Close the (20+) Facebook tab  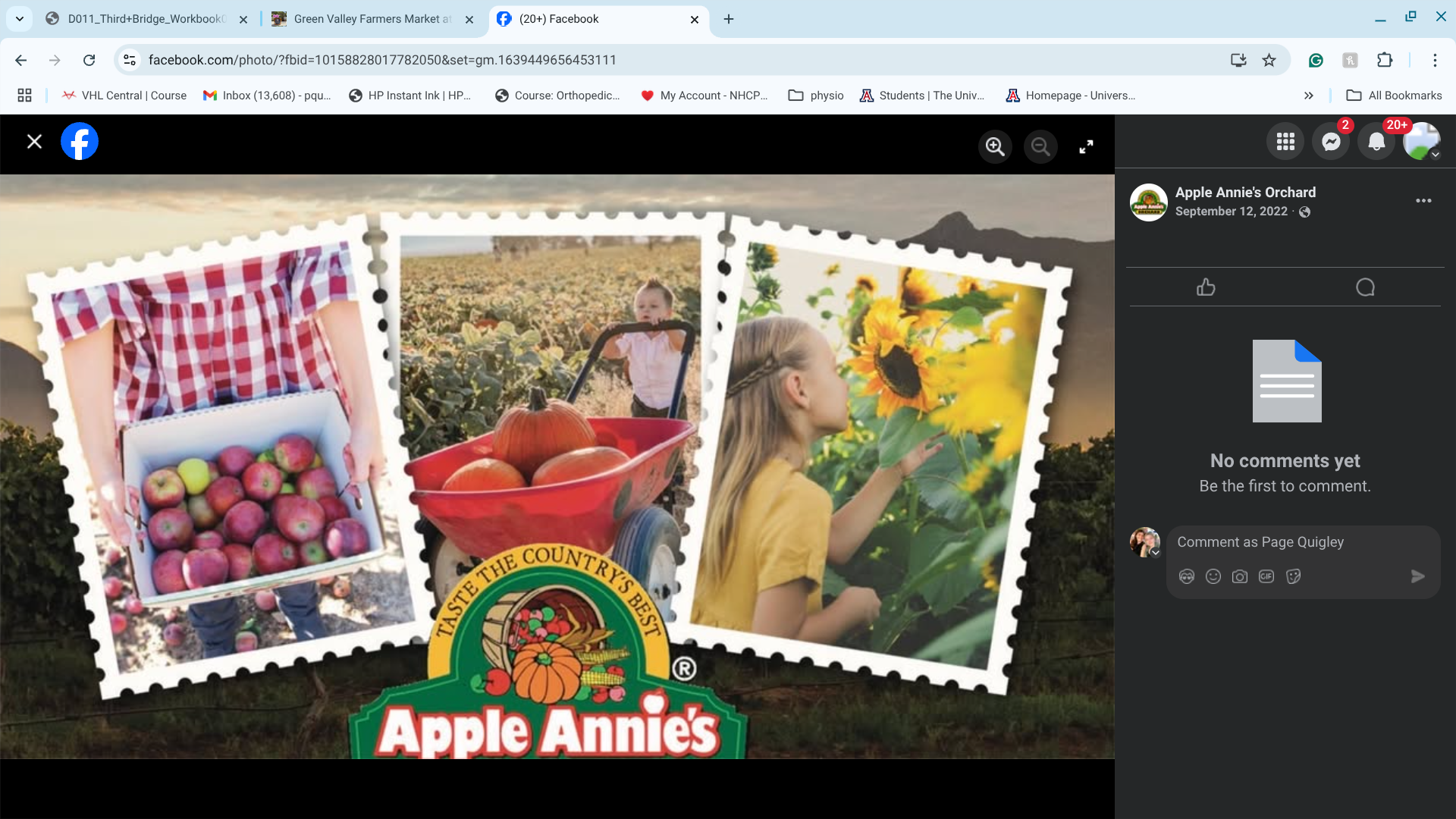695,20
